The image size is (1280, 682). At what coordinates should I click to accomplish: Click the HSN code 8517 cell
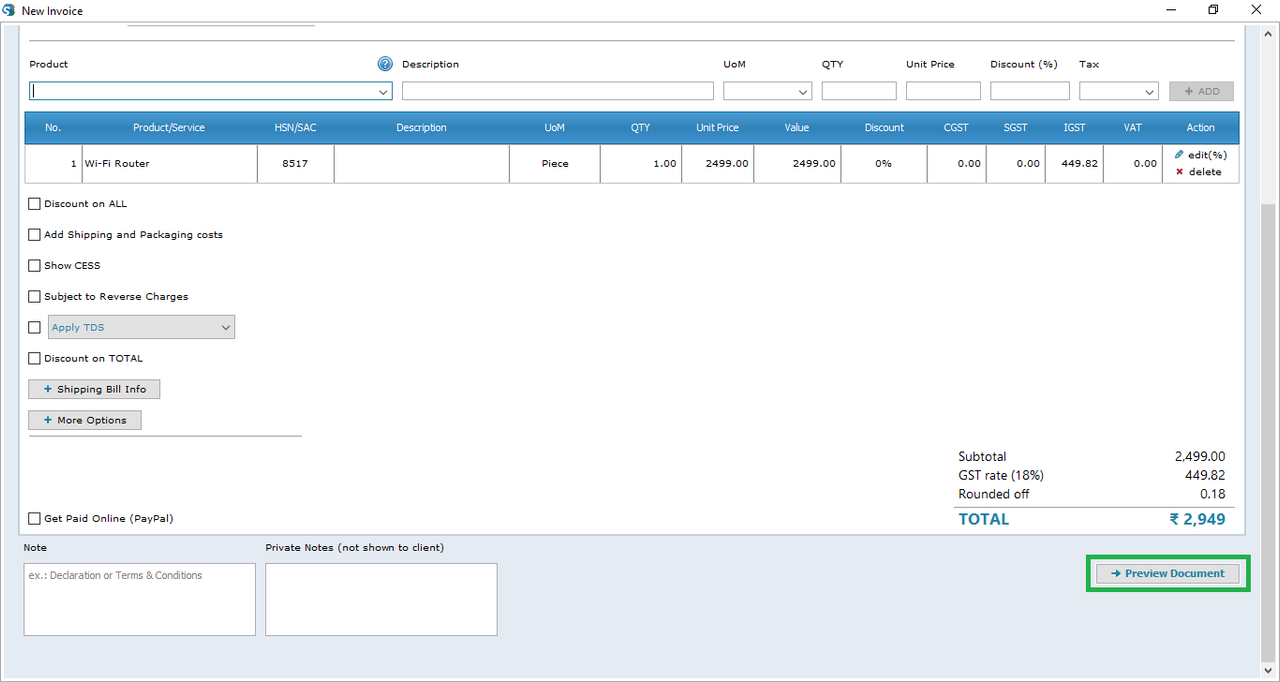tap(295, 164)
